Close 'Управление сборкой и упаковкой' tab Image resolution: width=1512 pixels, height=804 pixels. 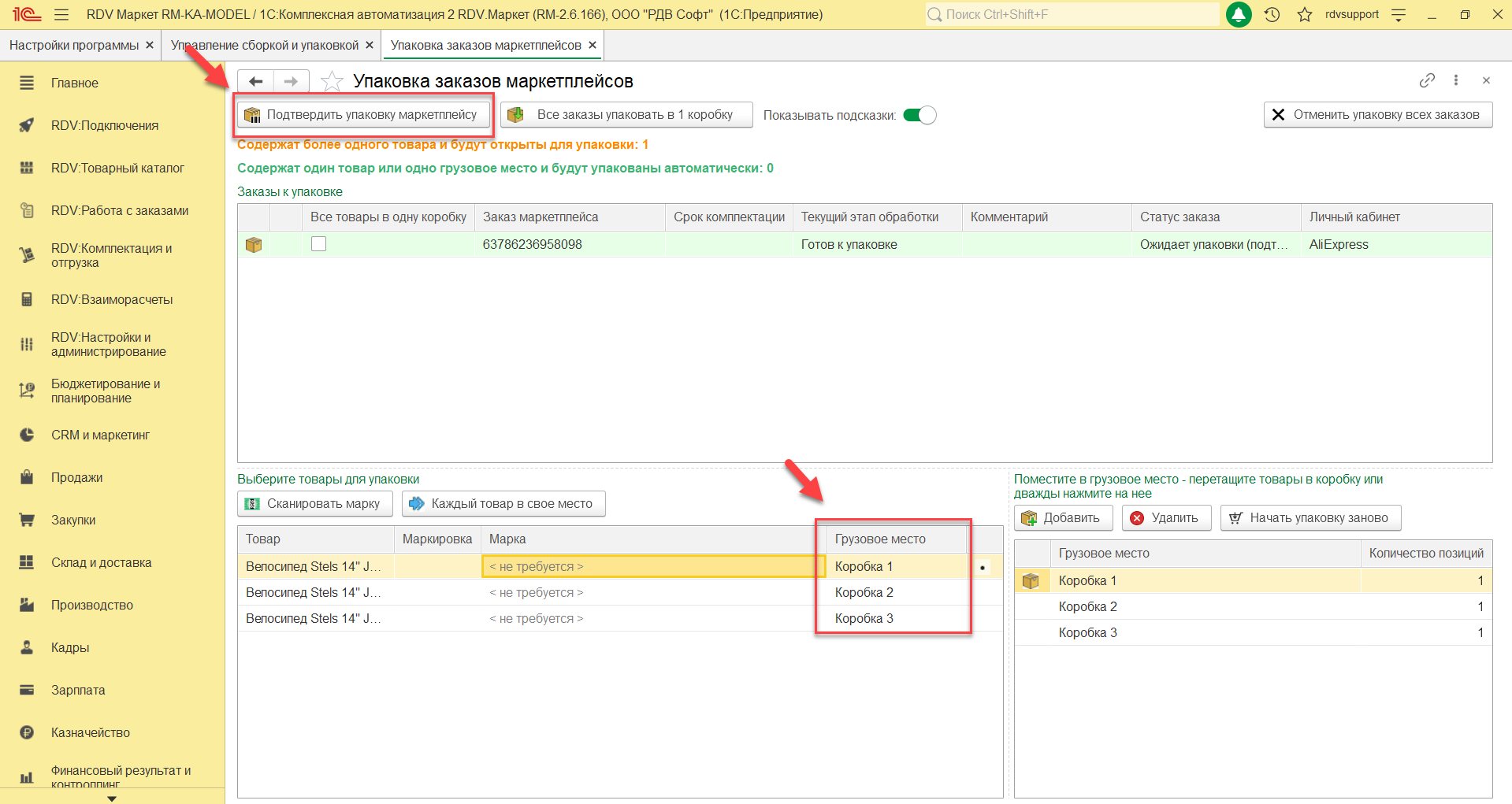click(370, 46)
